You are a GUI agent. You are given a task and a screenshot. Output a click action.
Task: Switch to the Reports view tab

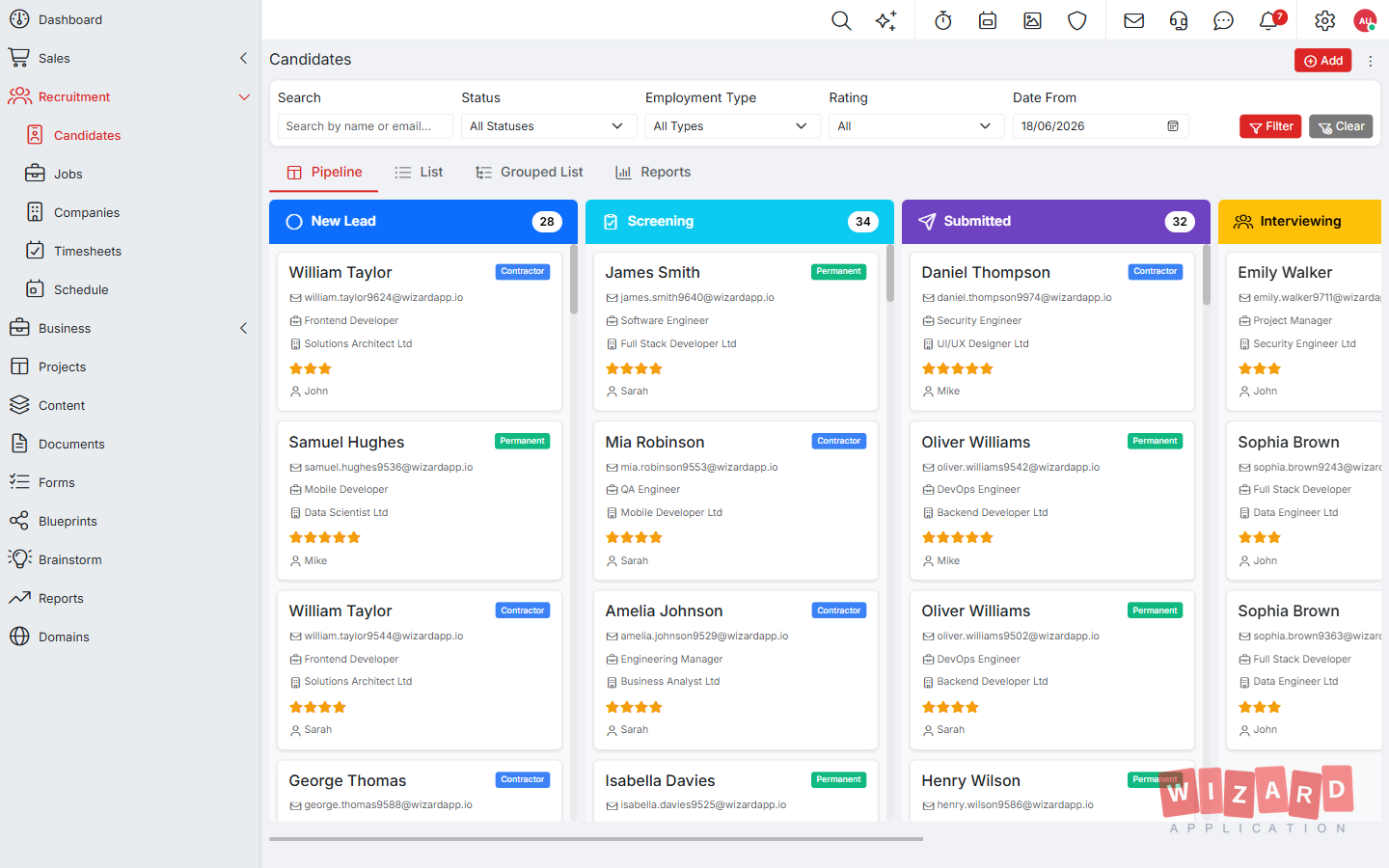(x=653, y=172)
